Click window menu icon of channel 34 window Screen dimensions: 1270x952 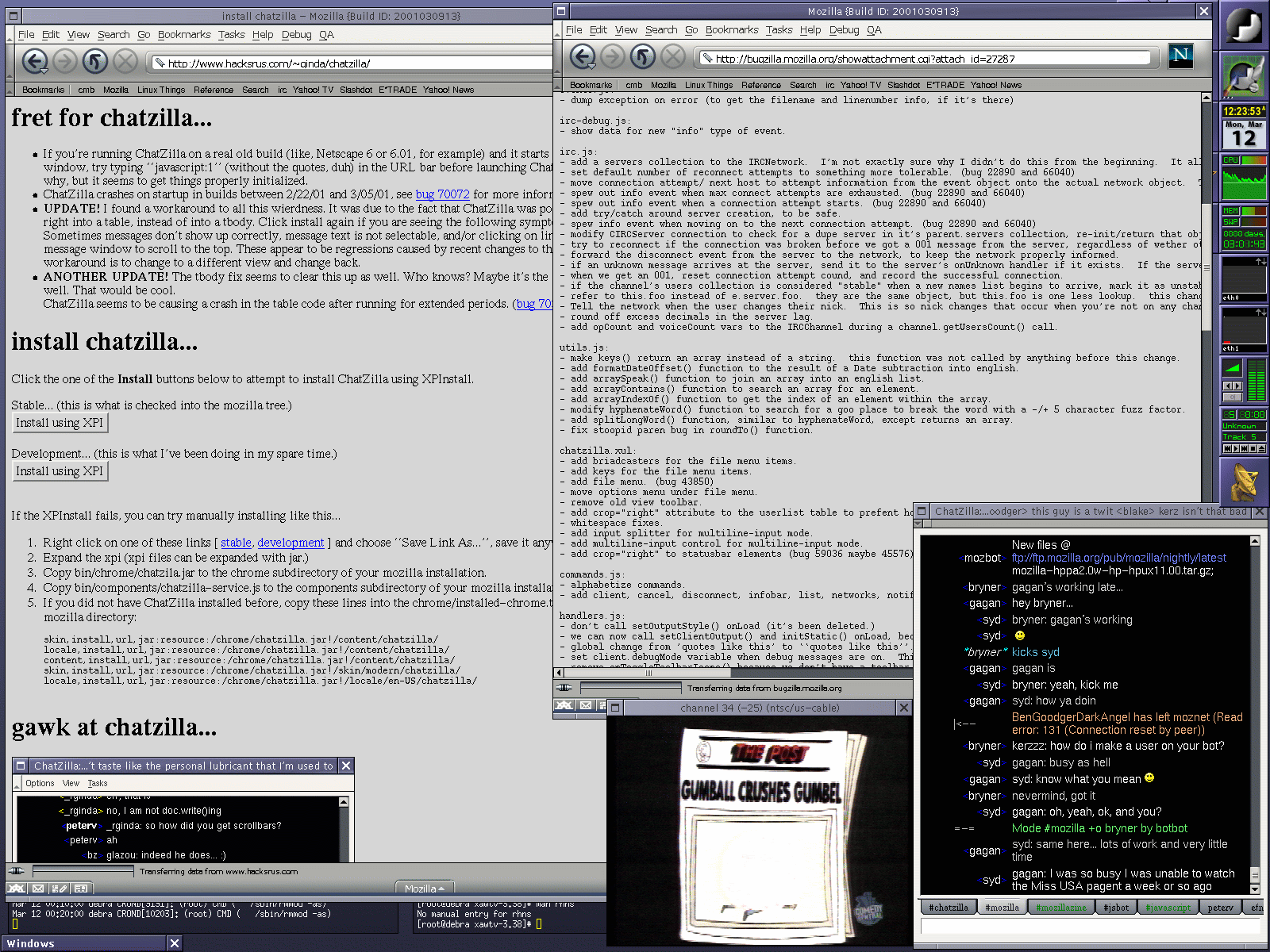click(614, 708)
